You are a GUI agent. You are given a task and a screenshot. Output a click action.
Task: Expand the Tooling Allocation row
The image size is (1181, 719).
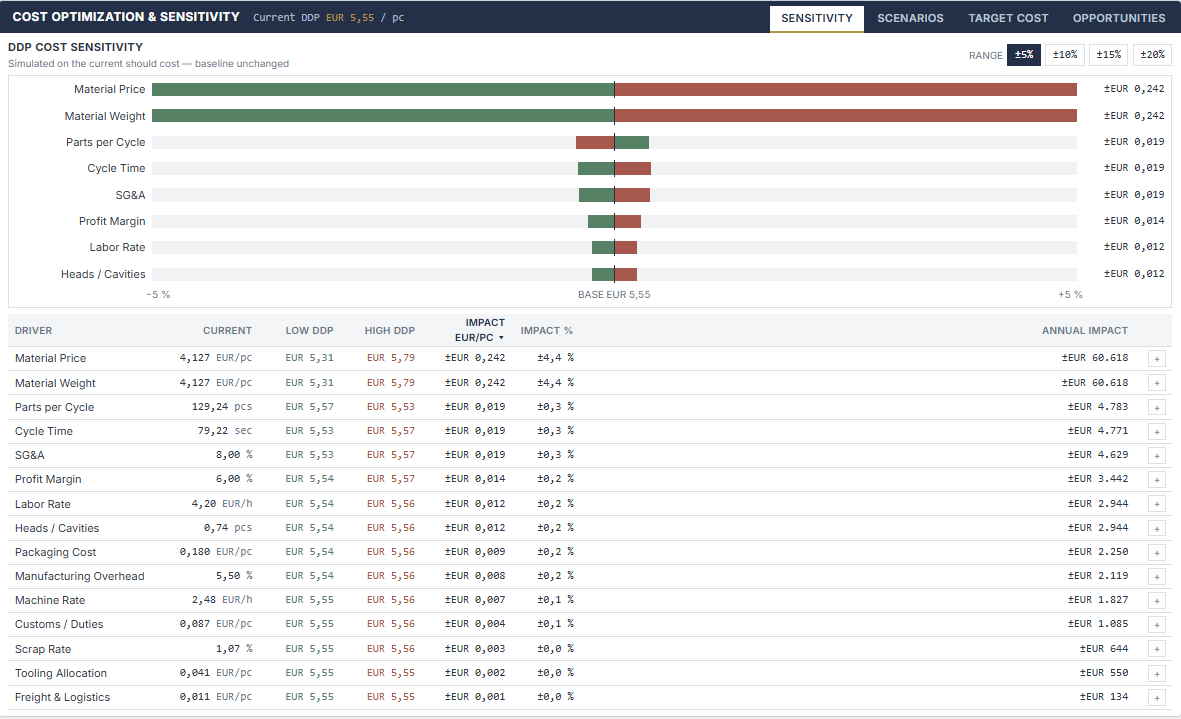(1157, 673)
